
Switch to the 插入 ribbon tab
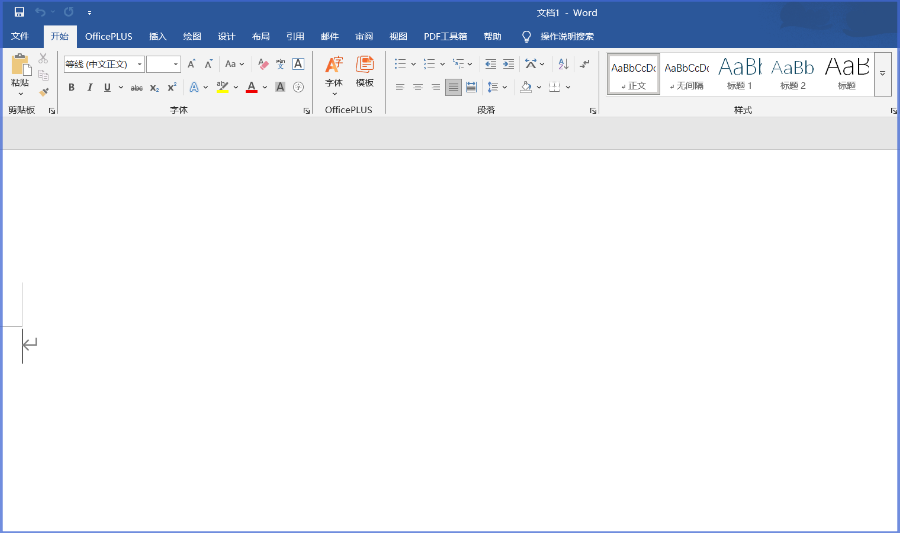pyautogui.click(x=158, y=36)
